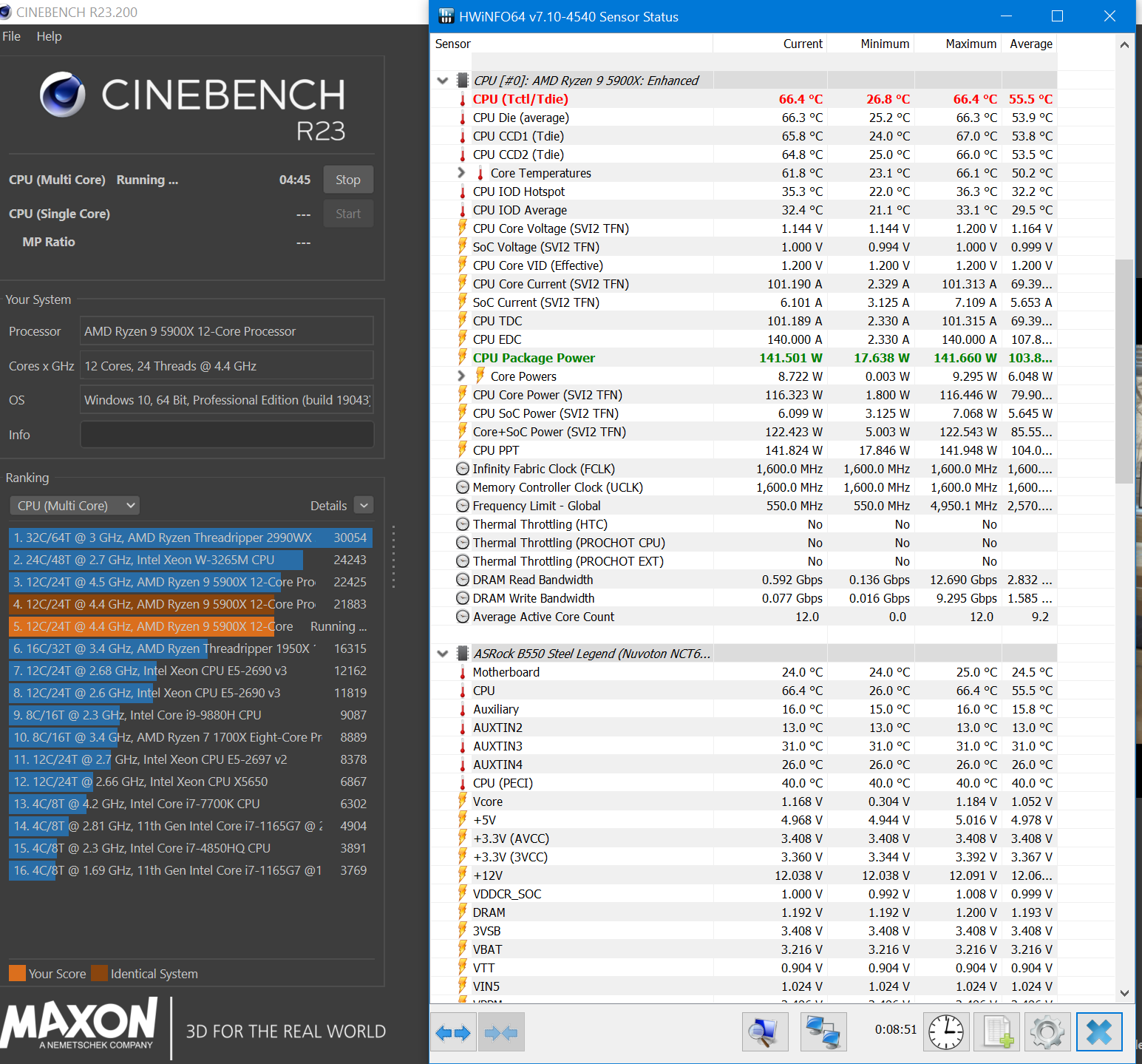Click the Start button for CPU (Single Core)
Viewport: 1142px width, 1064px height.
pyautogui.click(x=348, y=214)
